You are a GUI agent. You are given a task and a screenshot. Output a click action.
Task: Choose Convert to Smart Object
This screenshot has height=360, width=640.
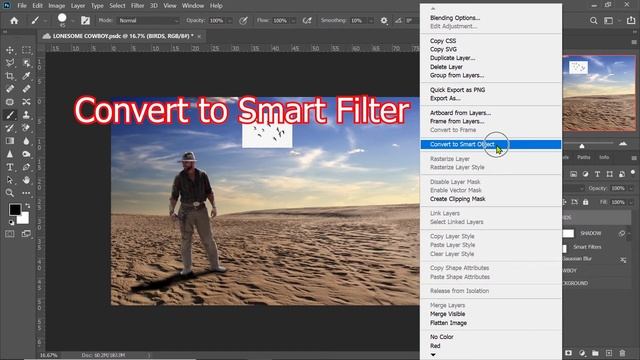[x=491, y=144]
